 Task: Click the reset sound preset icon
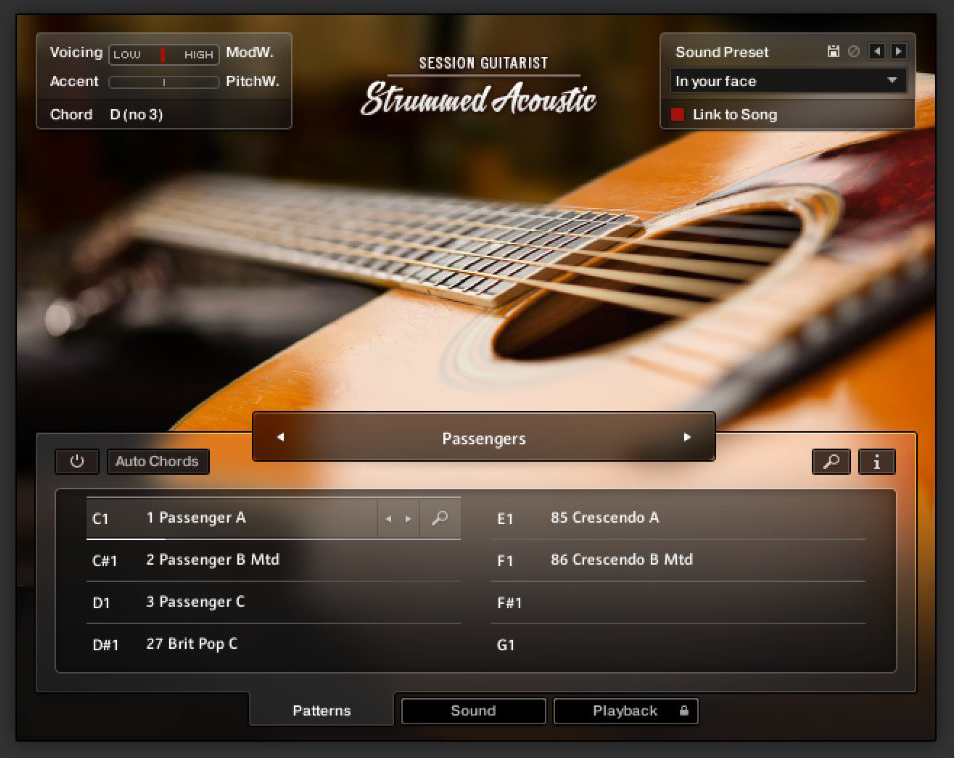point(853,51)
